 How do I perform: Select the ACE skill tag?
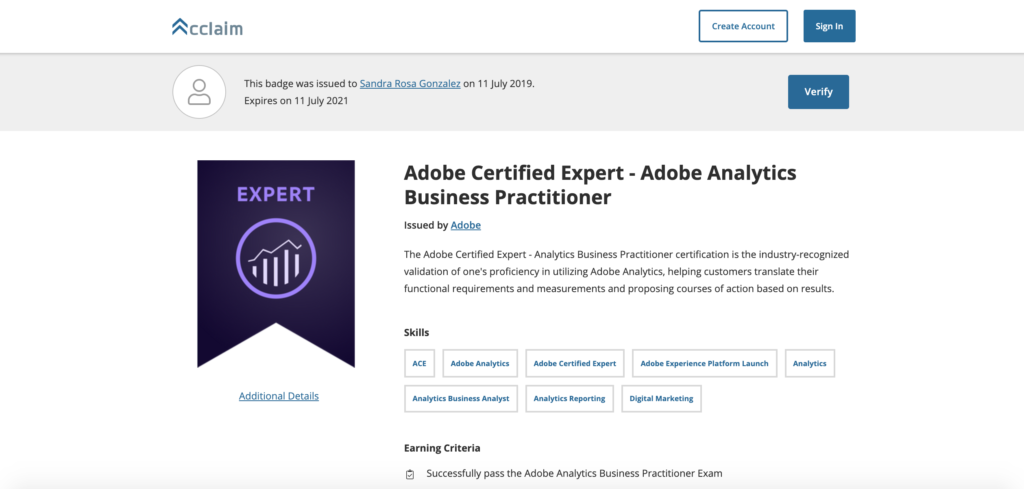pyautogui.click(x=419, y=363)
